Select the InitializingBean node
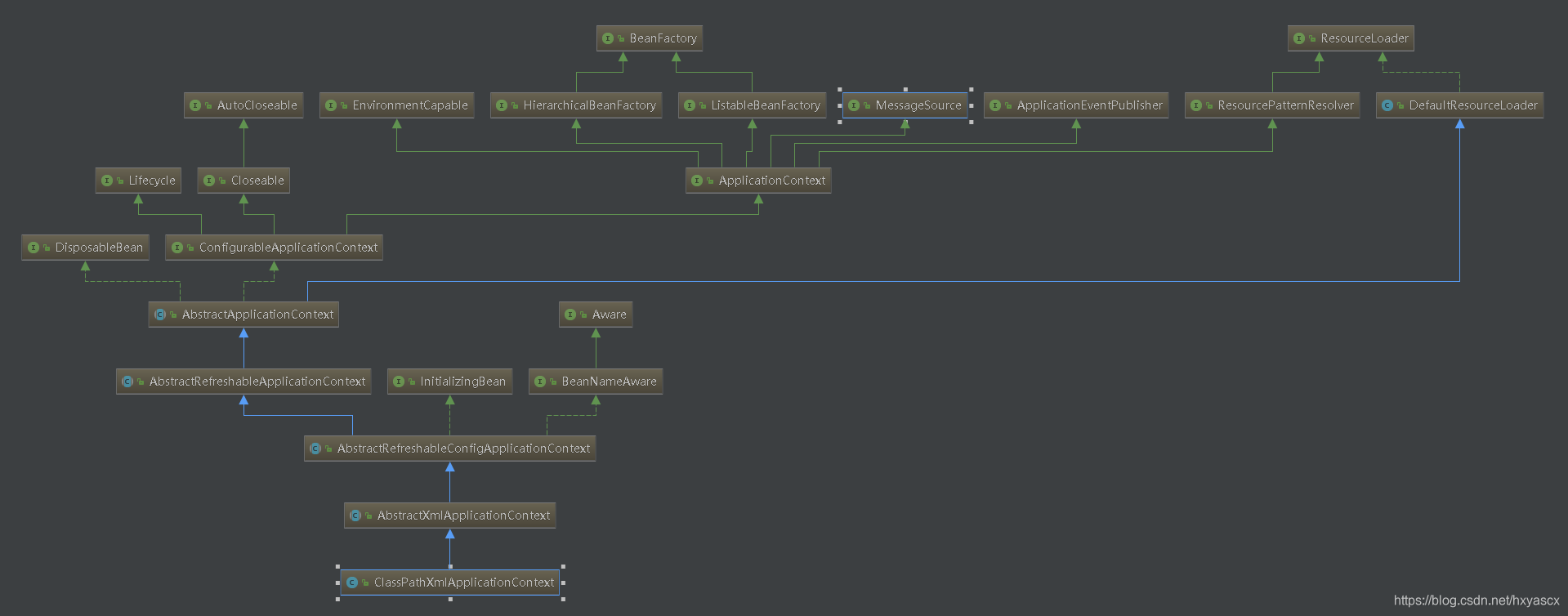 pos(449,382)
